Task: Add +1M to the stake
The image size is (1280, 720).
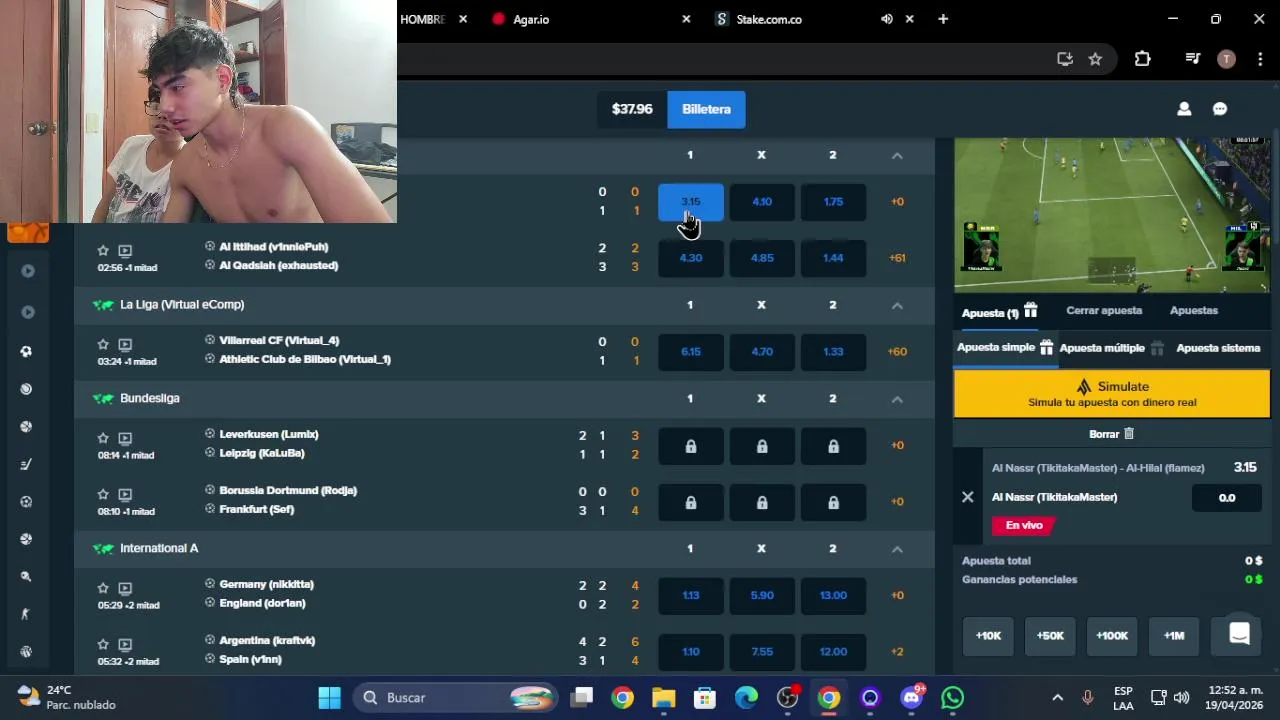Action: (1174, 636)
